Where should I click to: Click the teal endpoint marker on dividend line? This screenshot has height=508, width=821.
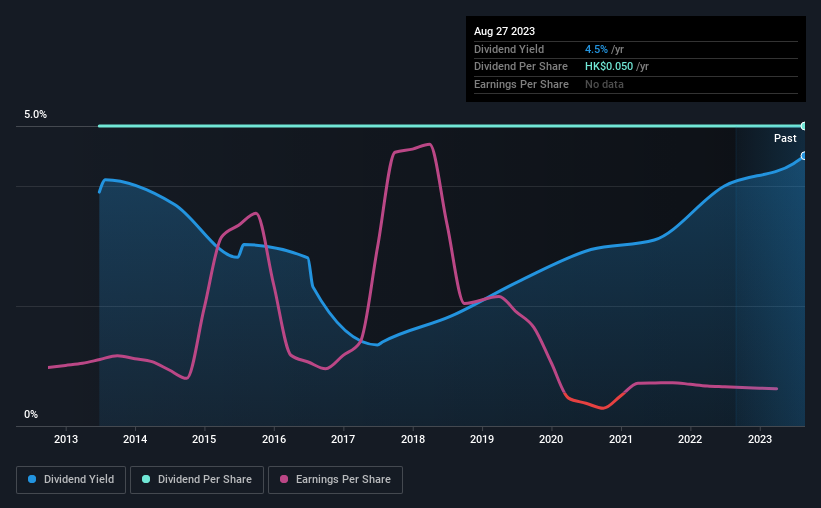point(803,126)
